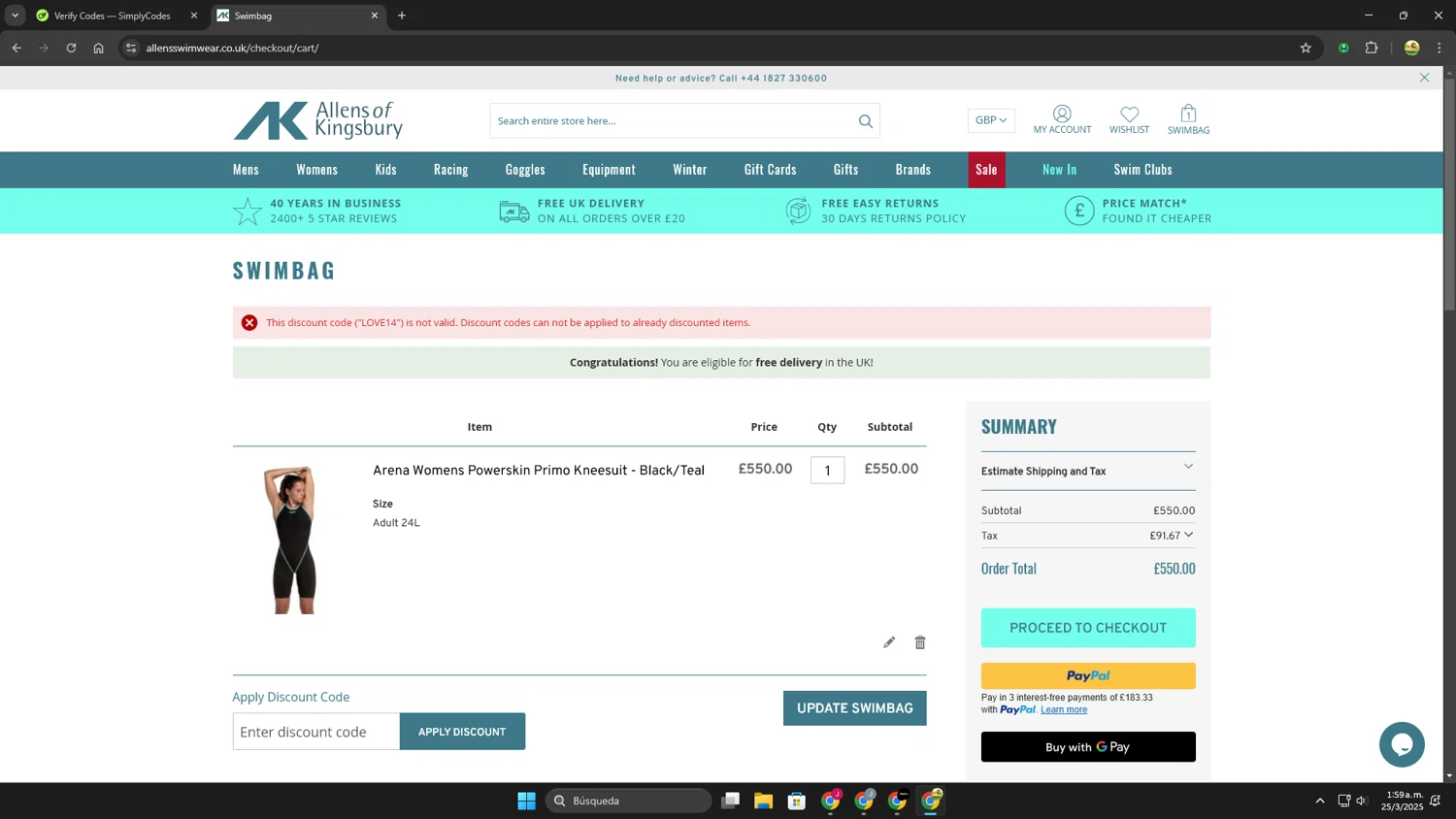Open File Explorer from taskbar
Image resolution: width=1456 pixels, height=819 pixels.
point(763,801)
